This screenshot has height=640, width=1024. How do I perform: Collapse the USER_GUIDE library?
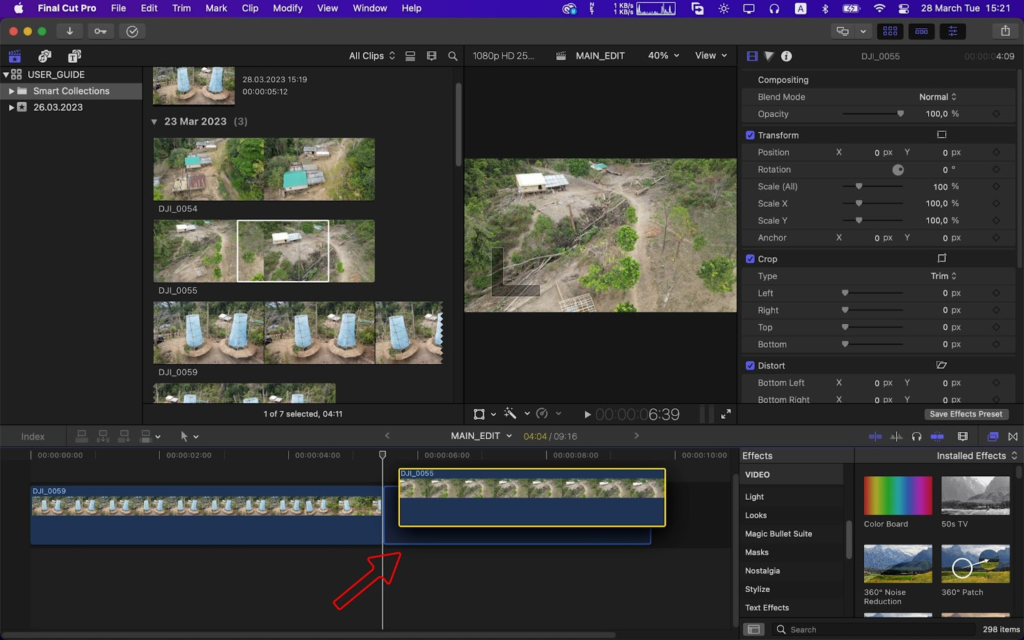click(6, 74)
